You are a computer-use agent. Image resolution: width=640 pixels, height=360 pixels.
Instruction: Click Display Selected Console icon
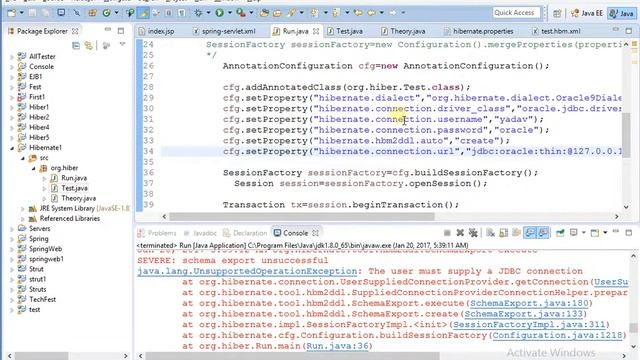(573, 233)
